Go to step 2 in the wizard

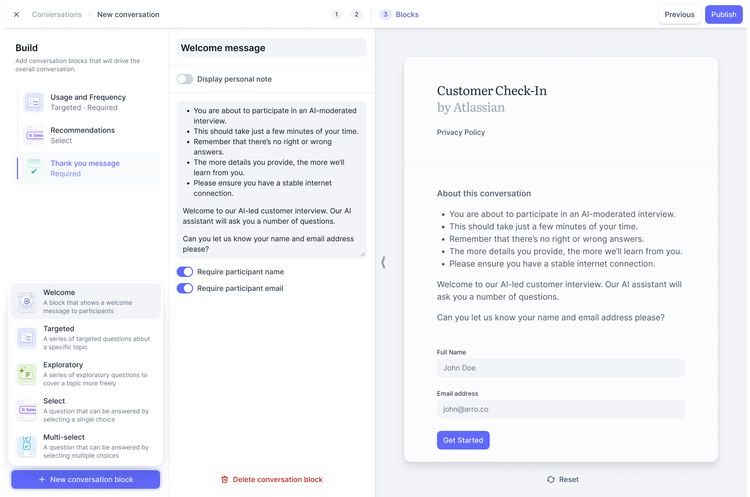tap(356, 14)
